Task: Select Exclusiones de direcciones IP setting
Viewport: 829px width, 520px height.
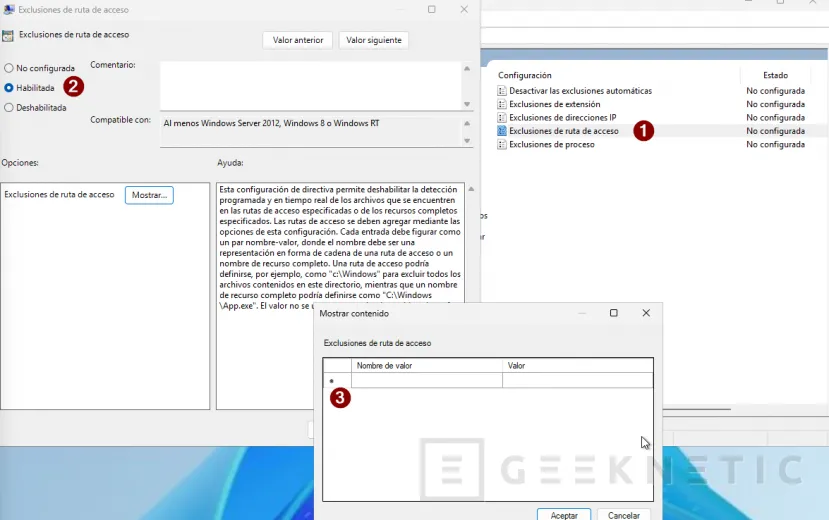Action: [x=563, y=117]
